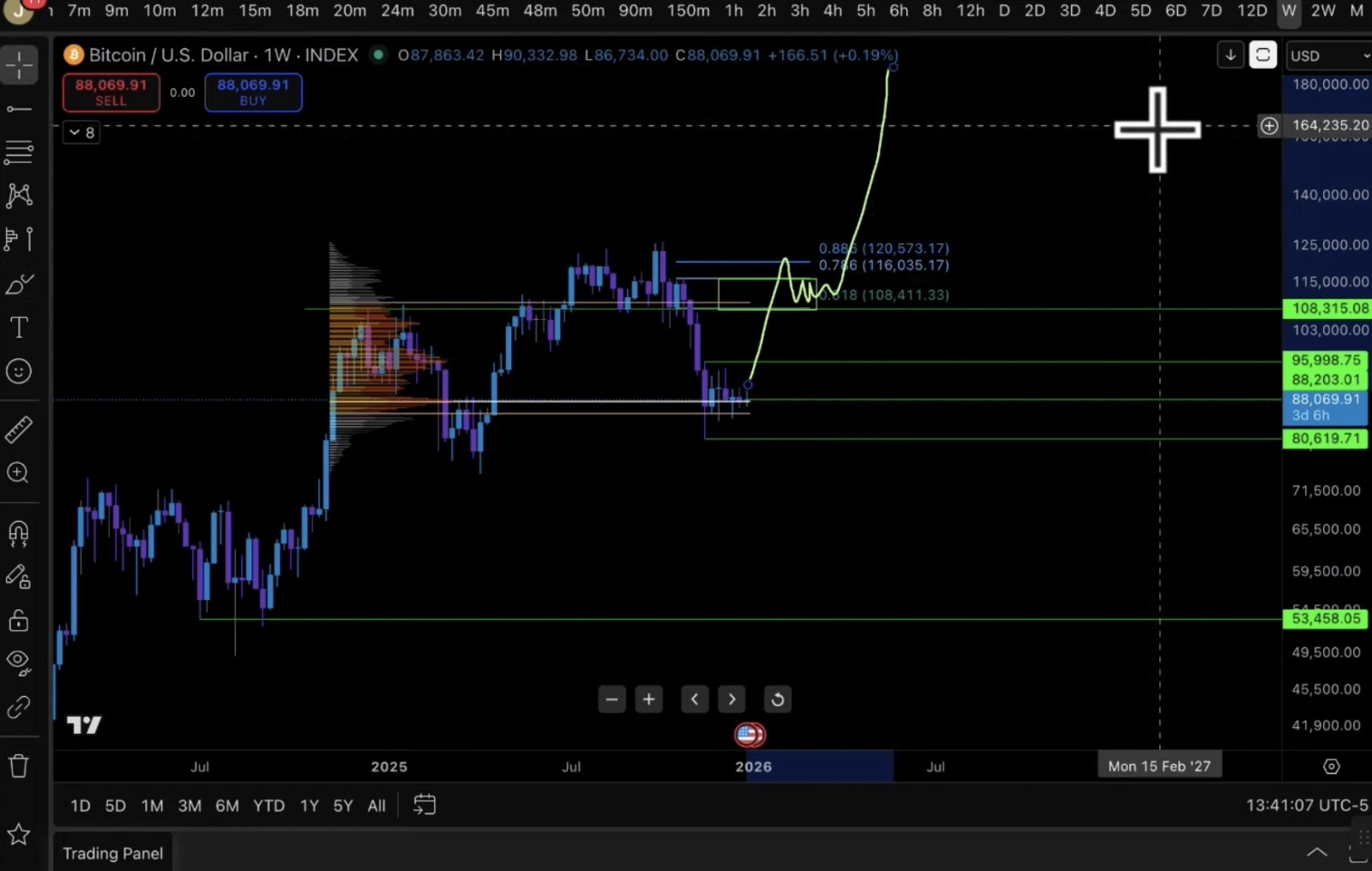Zoom out using the chart minus button
Screen dimensions: 1372x871
pos(611,700)
